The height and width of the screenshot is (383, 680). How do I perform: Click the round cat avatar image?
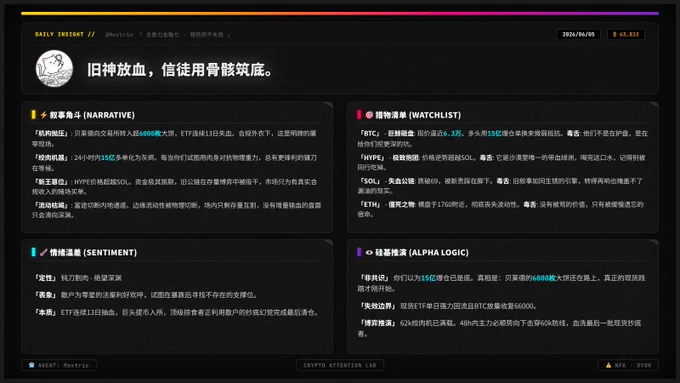coord(54,69)
